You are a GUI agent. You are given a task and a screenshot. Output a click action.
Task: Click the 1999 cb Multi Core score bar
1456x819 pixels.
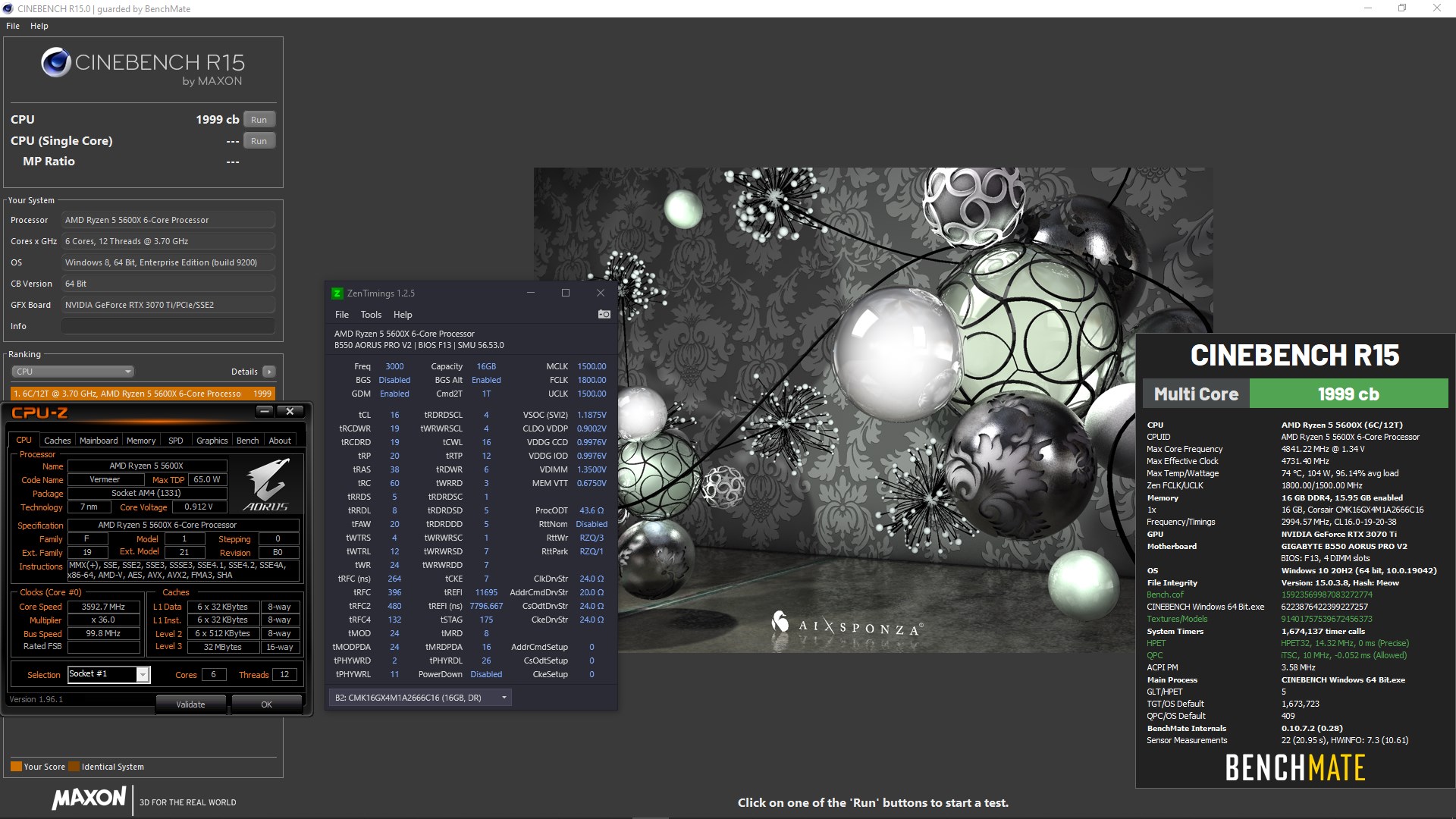point(1348,394)
